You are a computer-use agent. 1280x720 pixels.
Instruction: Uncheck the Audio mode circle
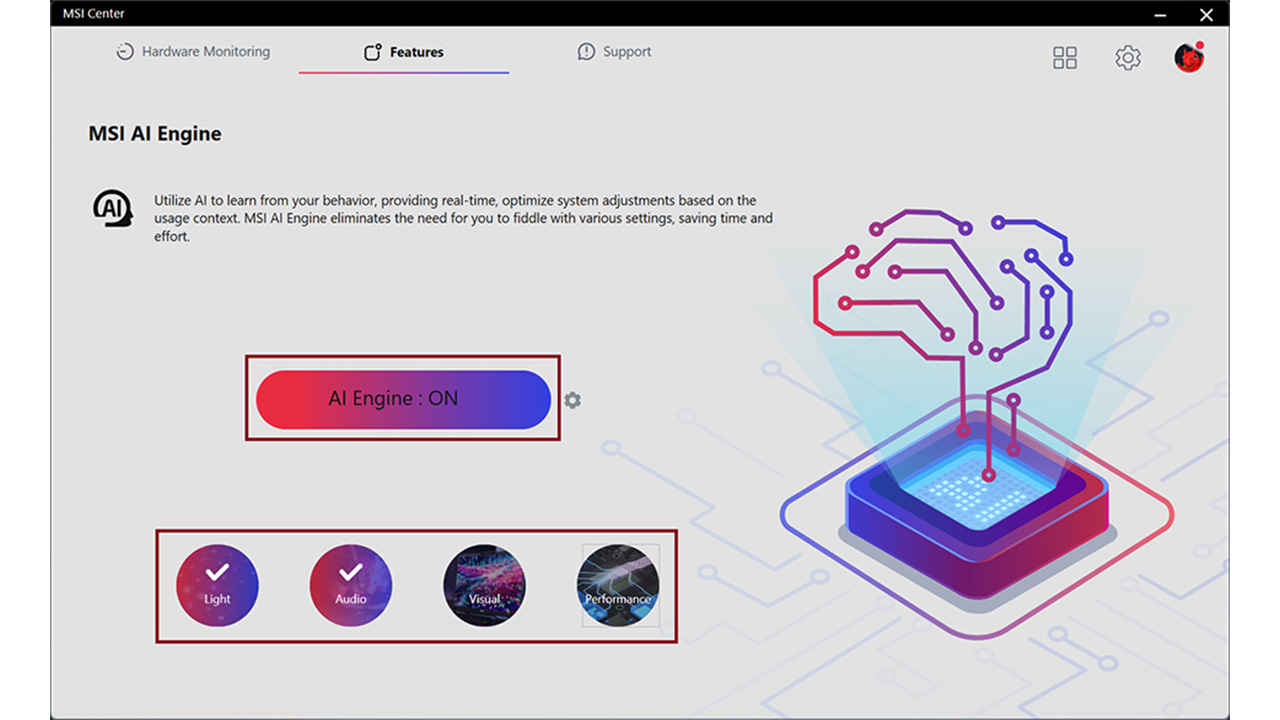point(350,585)
